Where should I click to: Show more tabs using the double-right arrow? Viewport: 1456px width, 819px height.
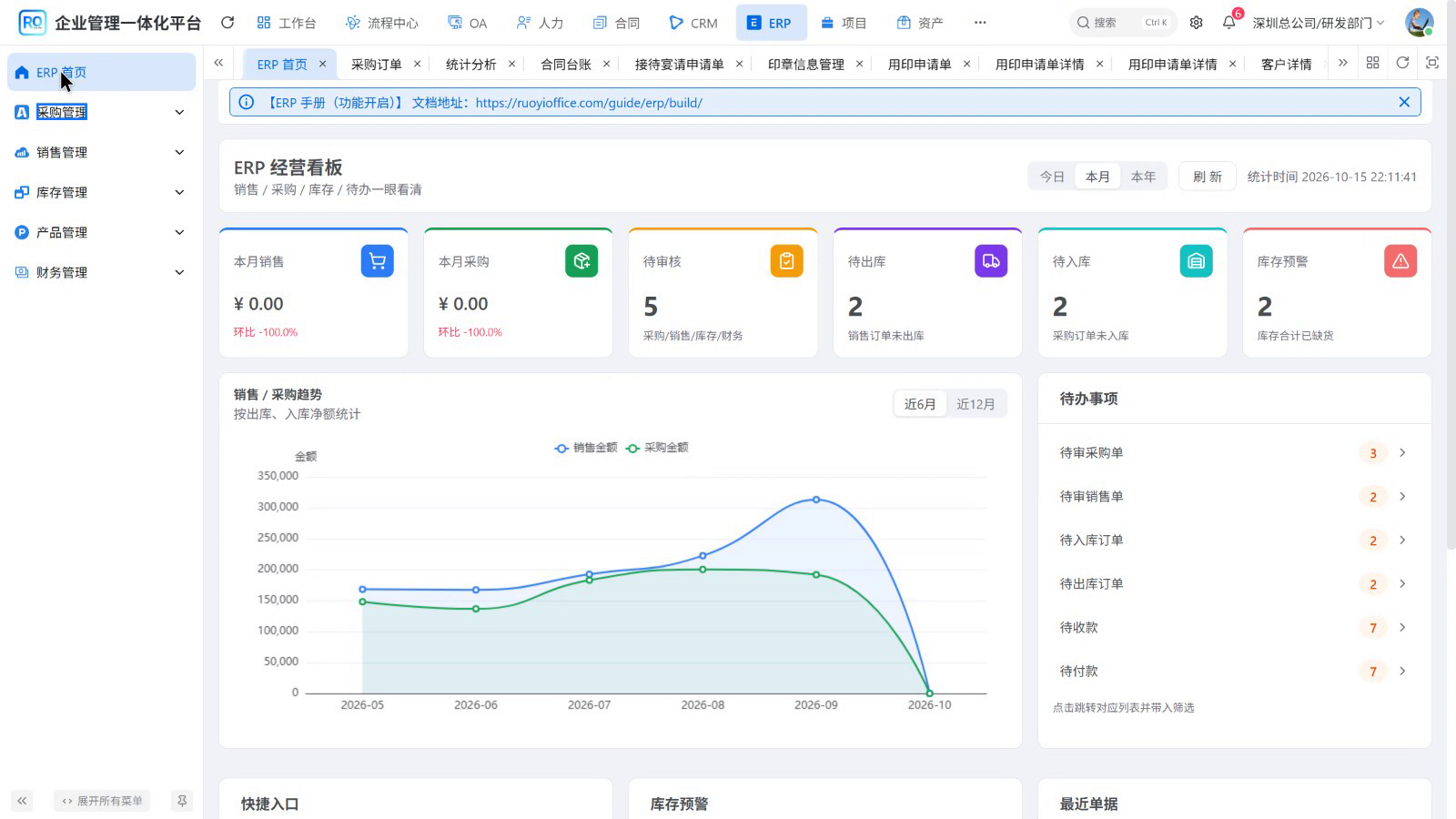tap(1342, 63)
